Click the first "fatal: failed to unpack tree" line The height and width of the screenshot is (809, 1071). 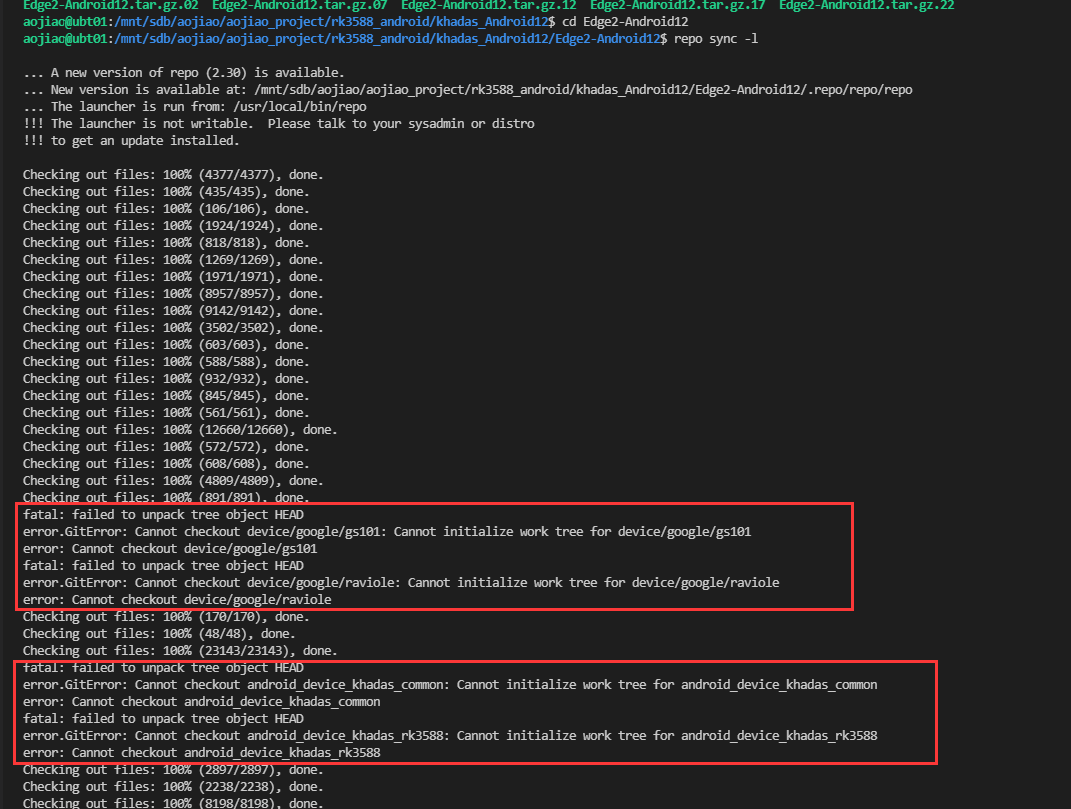click(163, 515)
